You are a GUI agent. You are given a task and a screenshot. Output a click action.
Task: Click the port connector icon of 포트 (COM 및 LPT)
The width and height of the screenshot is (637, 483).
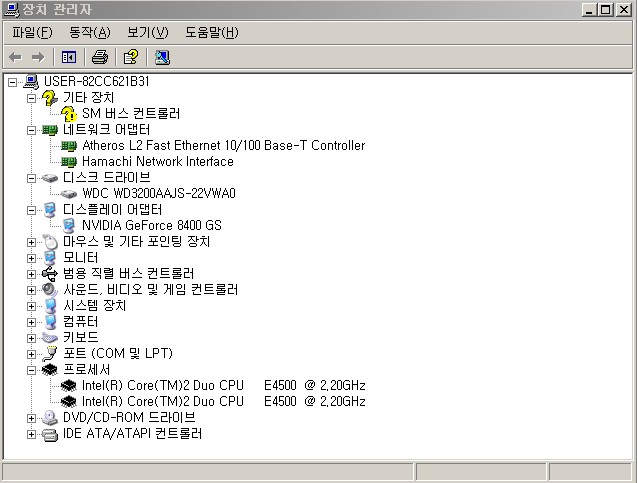click(x=50, y=354)
